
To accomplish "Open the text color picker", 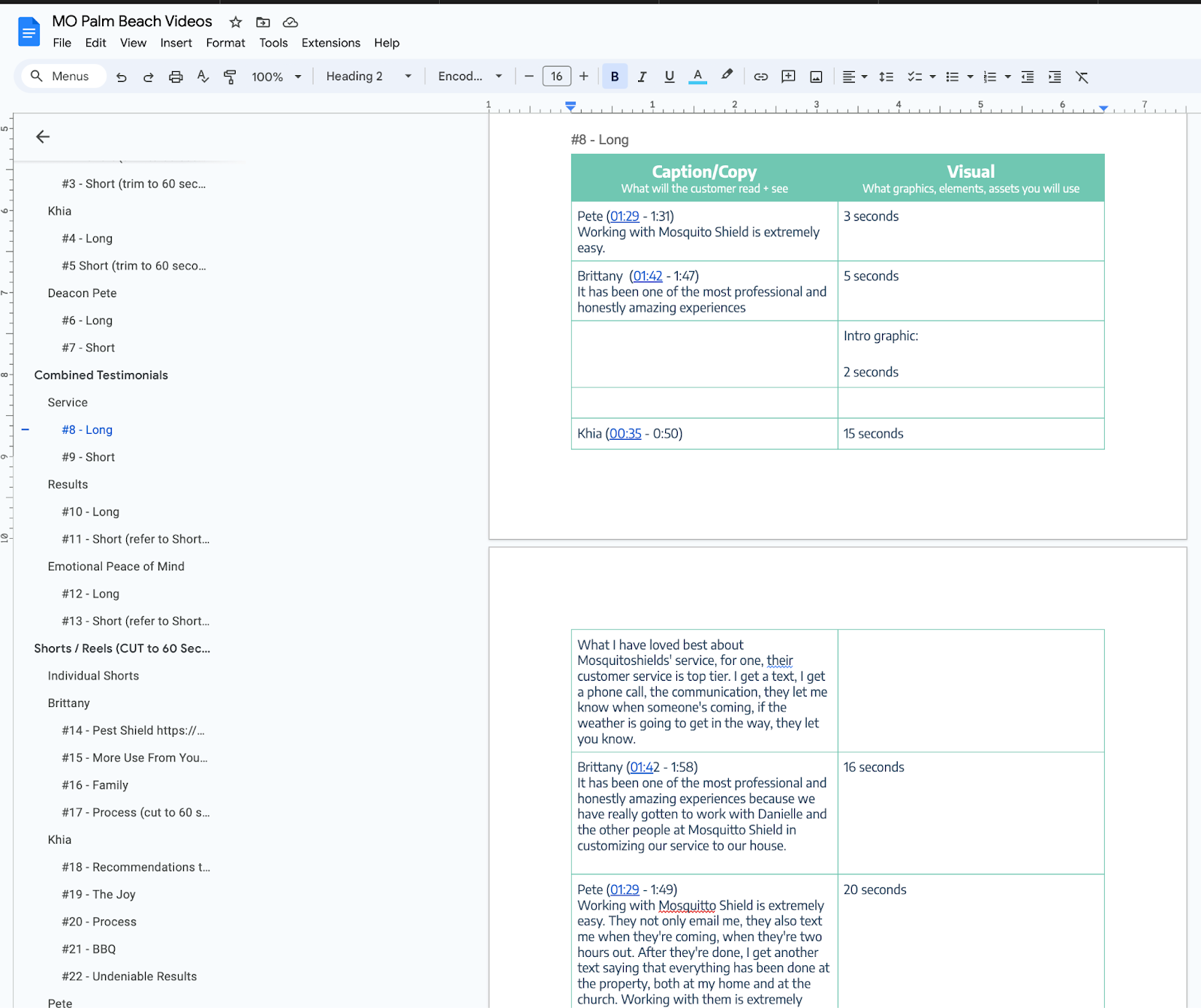I will point(698,77).
